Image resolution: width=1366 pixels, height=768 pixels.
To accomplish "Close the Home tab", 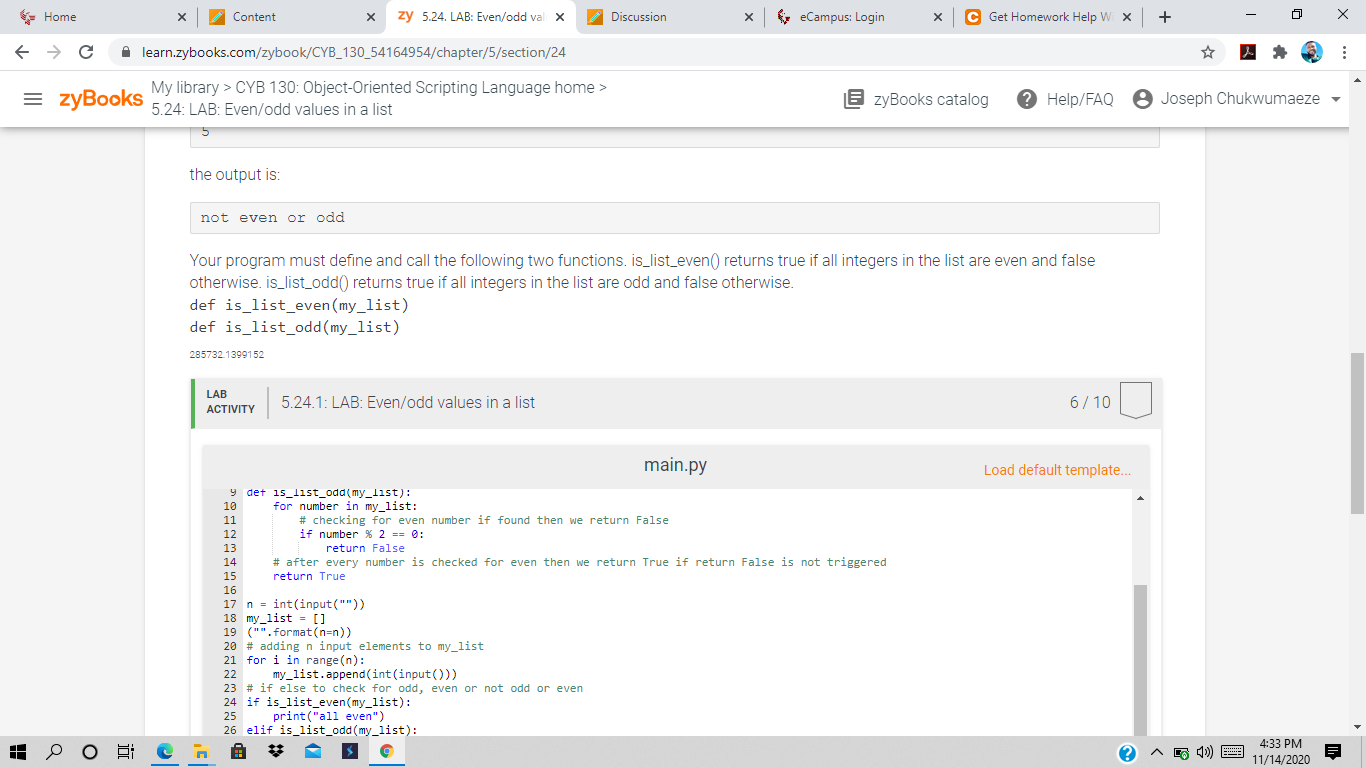I will click(x=181, y=17).
